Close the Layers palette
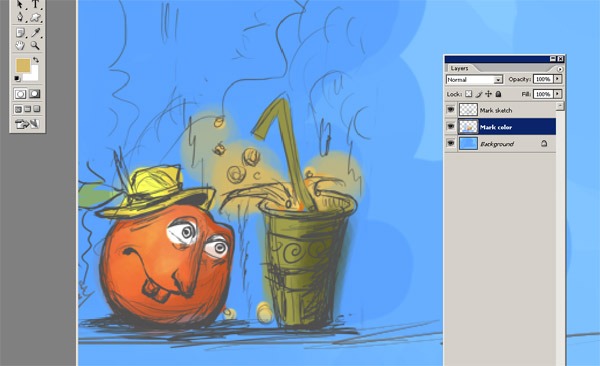 click(560, 59)
